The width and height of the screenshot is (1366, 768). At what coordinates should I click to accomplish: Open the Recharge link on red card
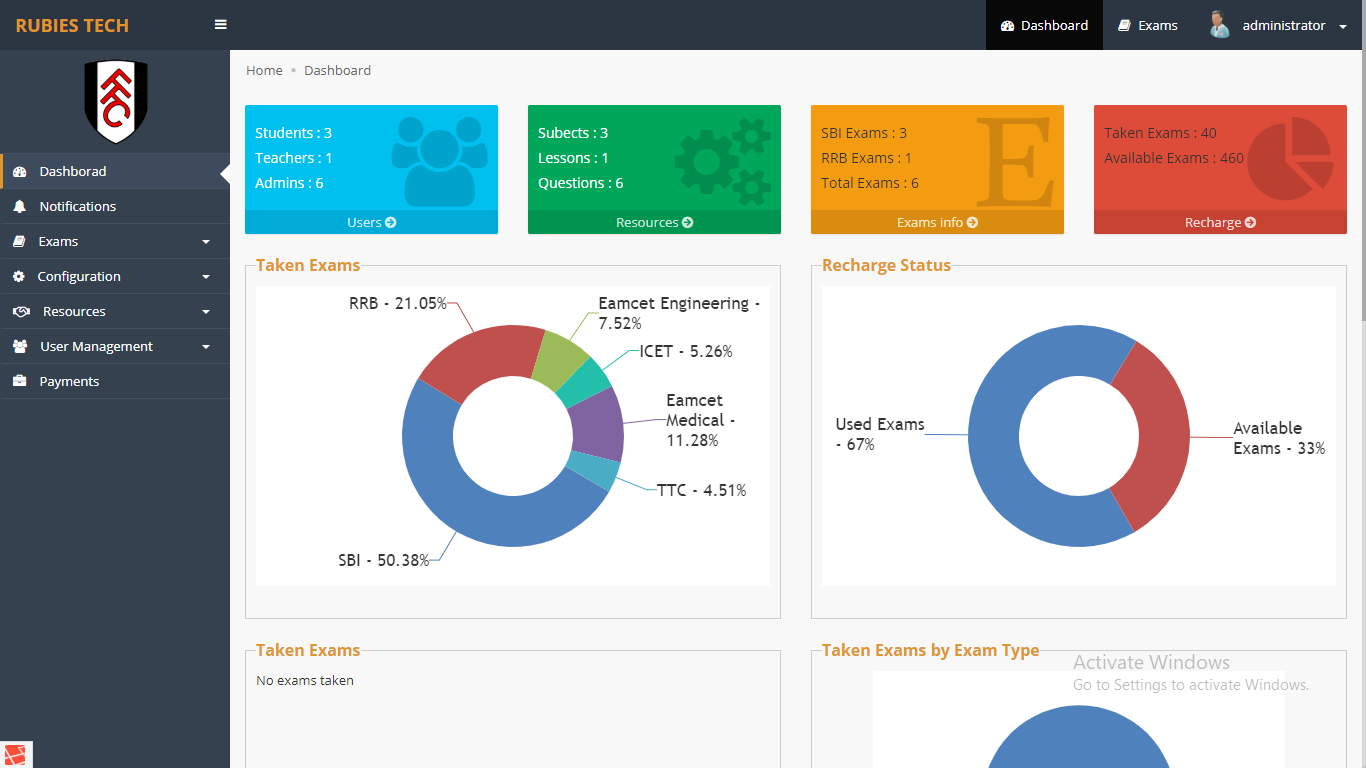tap(1220, 222)
